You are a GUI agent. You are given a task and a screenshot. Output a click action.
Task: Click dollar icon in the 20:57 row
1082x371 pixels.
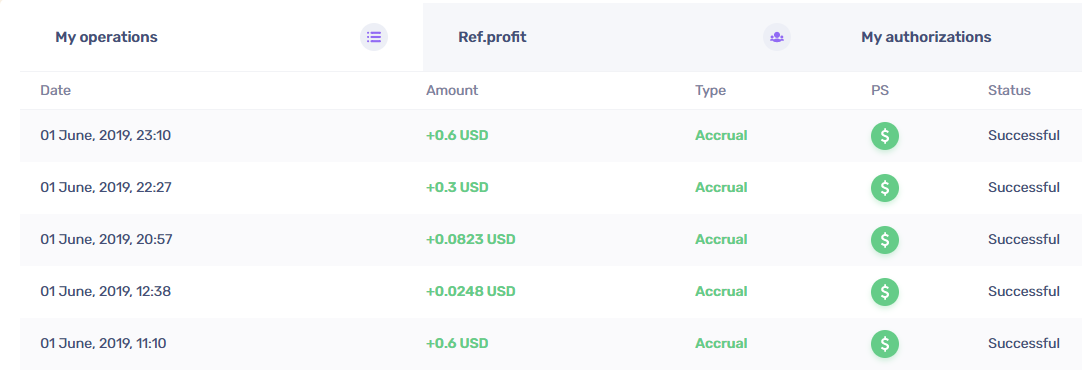(885, 240)
